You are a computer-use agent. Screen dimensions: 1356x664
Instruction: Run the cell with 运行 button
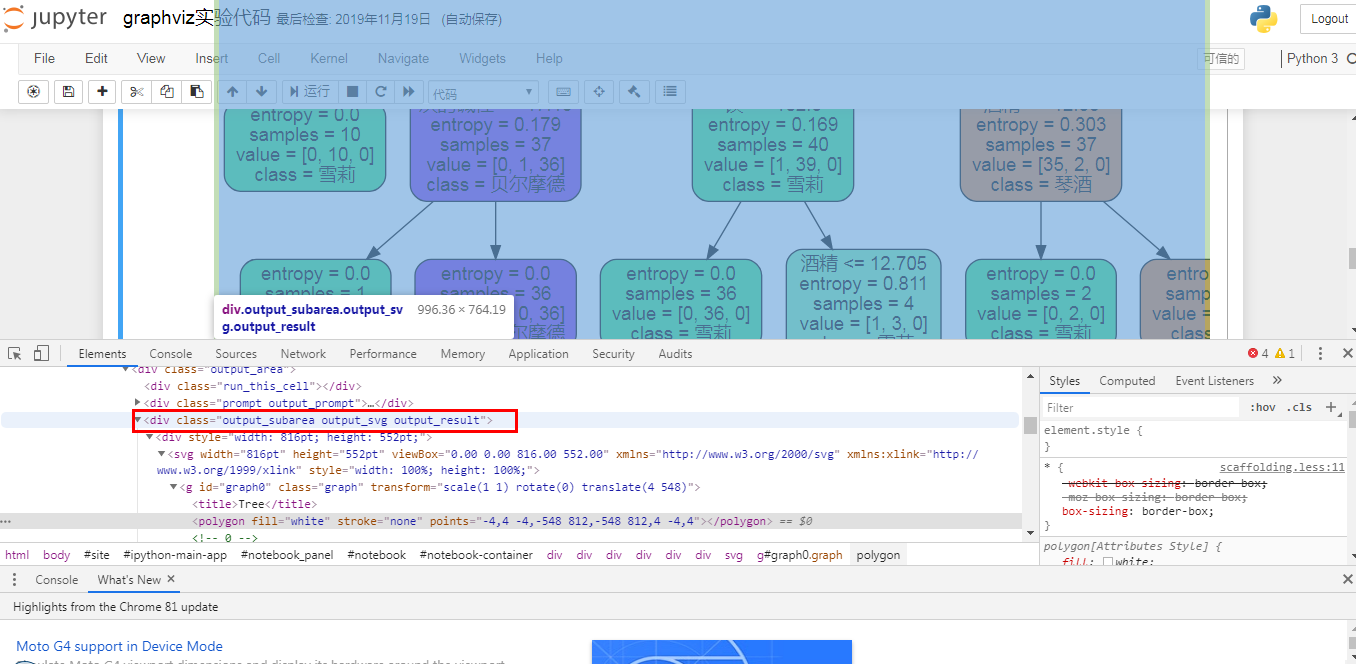[x=310, y=91]
